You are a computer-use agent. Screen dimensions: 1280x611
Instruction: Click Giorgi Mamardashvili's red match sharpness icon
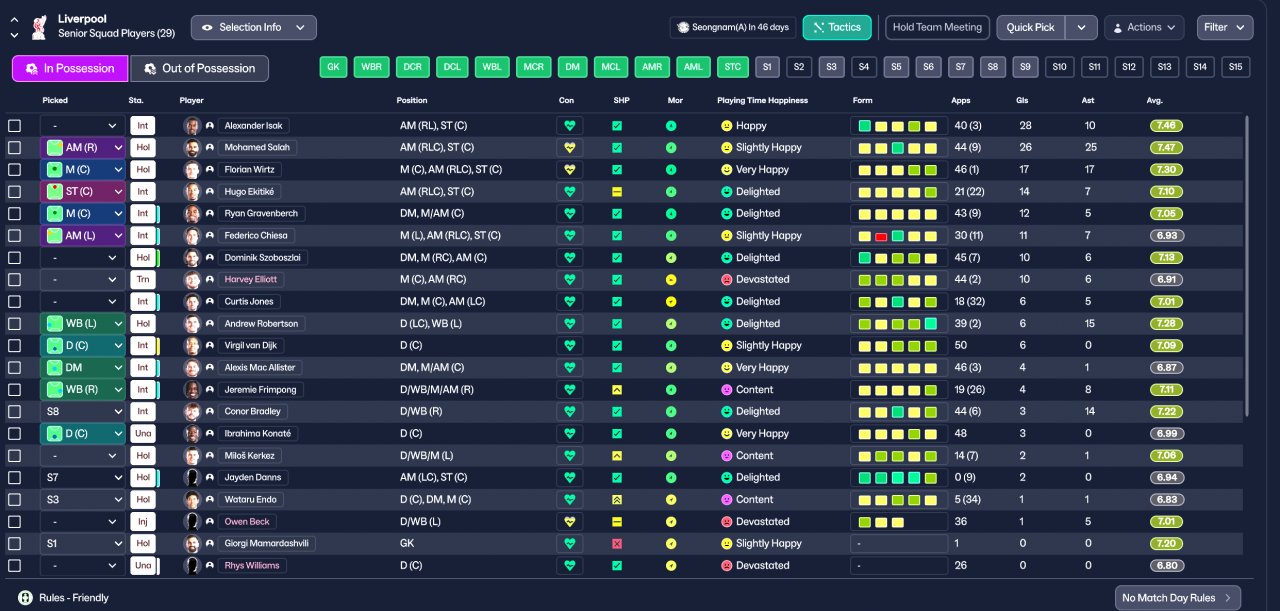[x=617, y=544]
